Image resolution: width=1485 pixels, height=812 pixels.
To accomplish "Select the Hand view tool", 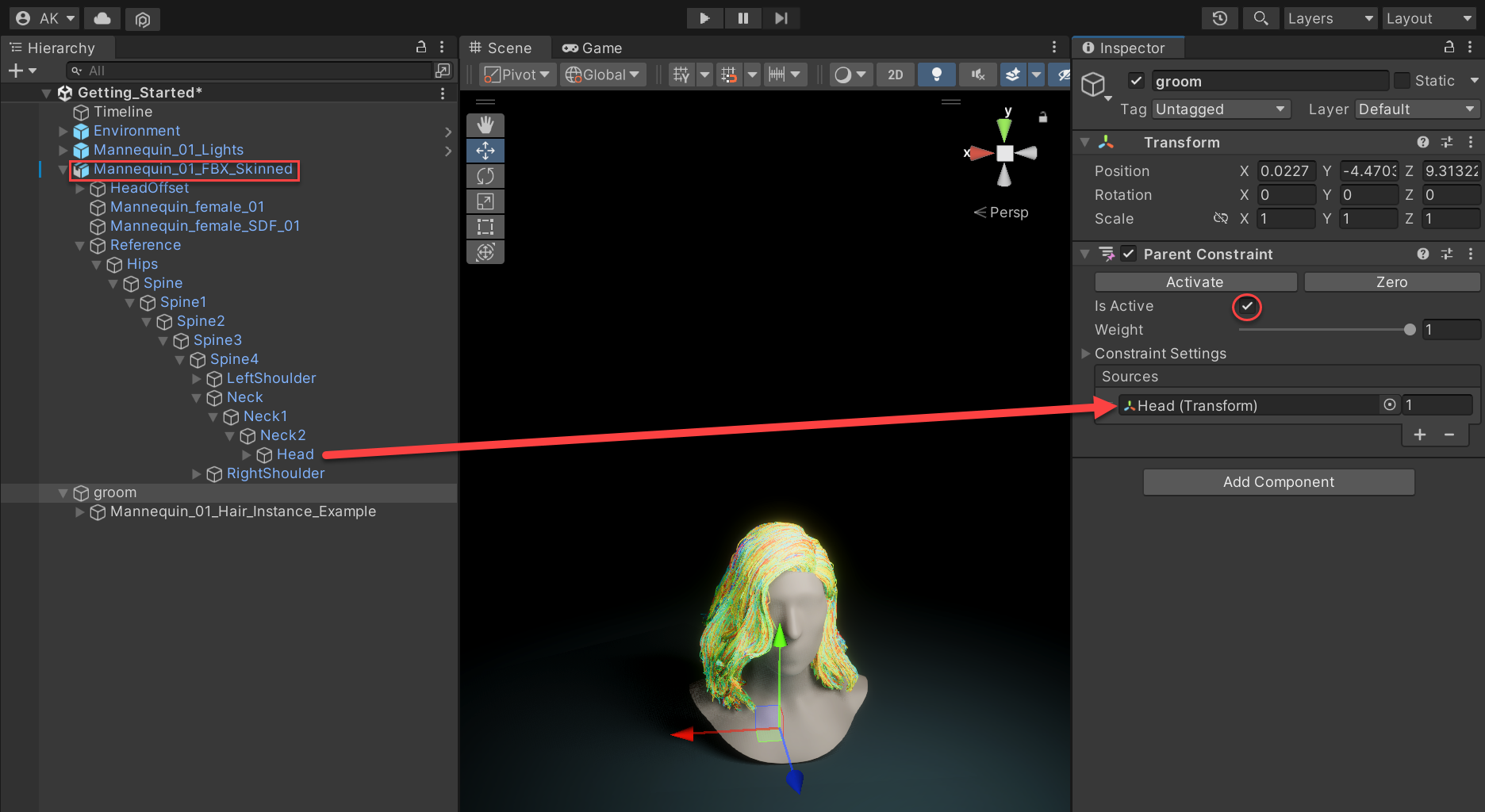I will tap(485, 125).
